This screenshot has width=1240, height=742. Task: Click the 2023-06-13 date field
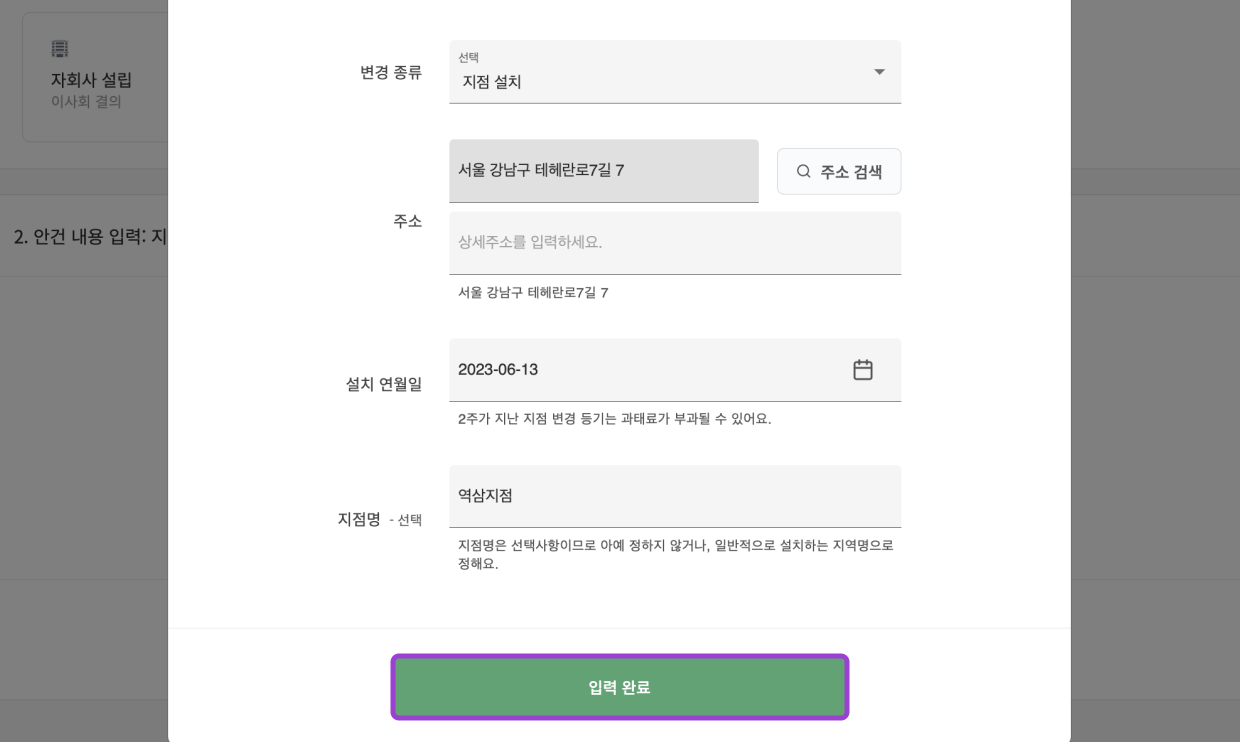click(x=674, y=369)
